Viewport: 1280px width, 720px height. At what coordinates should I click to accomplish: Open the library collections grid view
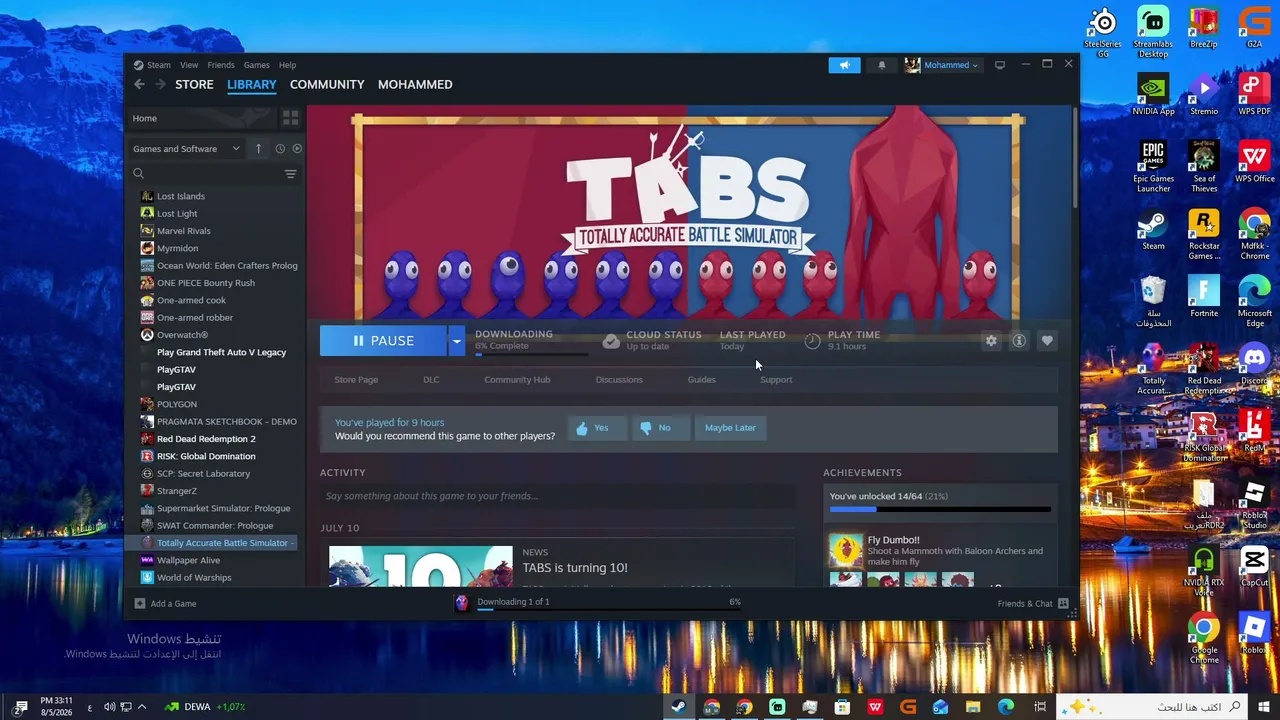290,118
